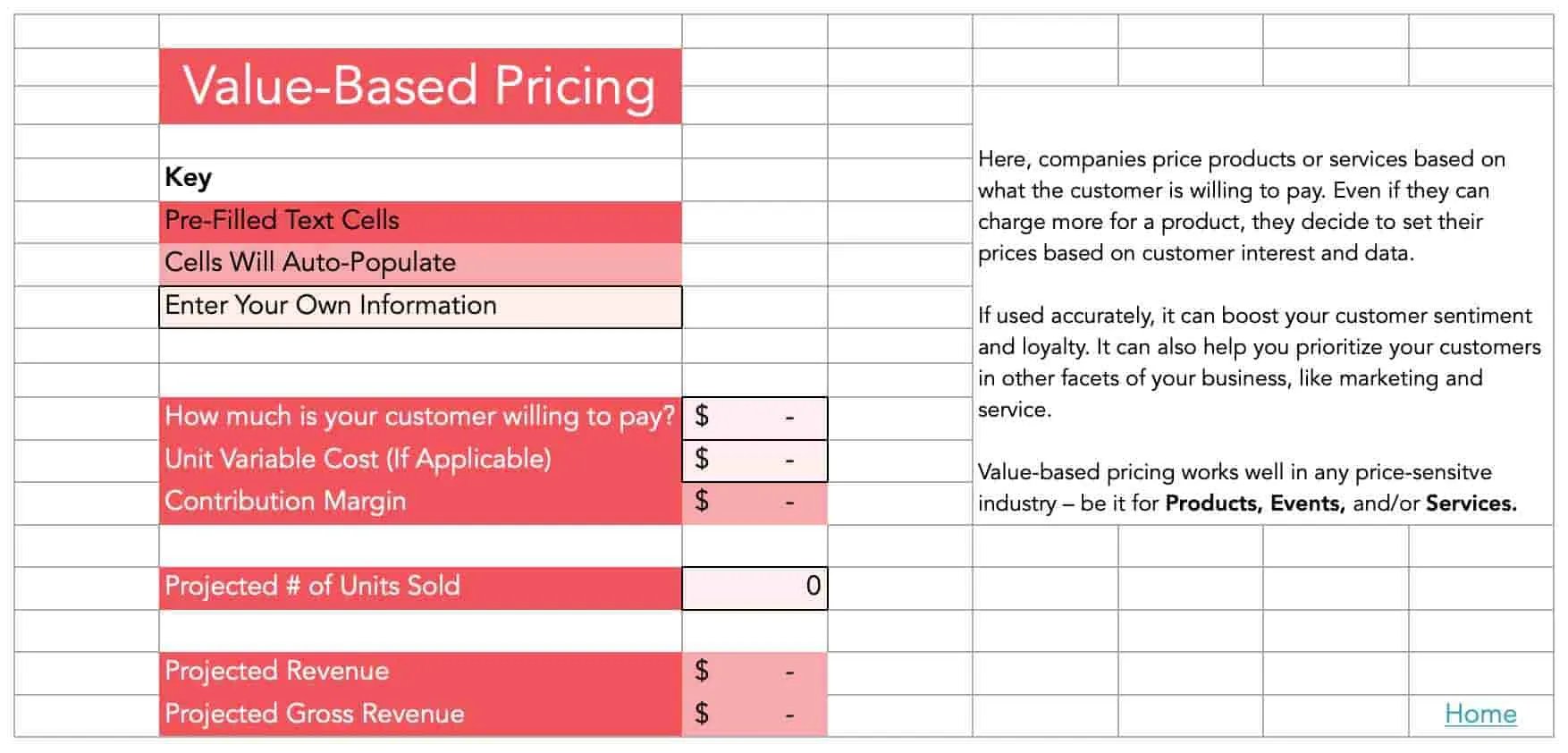This screenshot has width=1568, height=753.
Task: Click the Unit Variable Cost label cell
Action: pyautogui.click(x=419, y=460)
